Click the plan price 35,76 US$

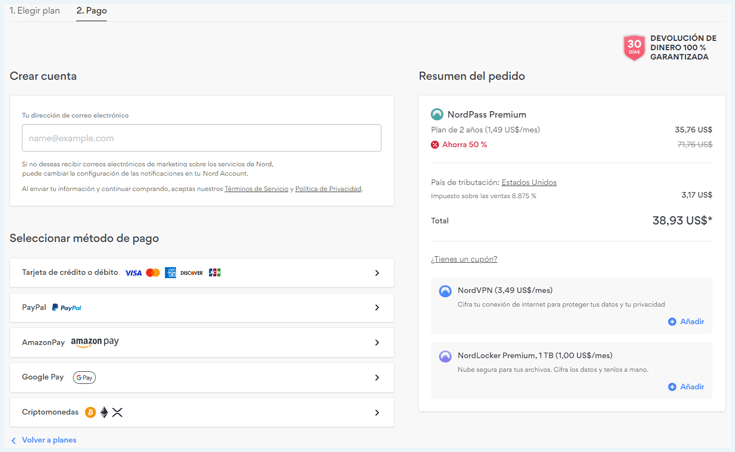(x=693, y=129)
